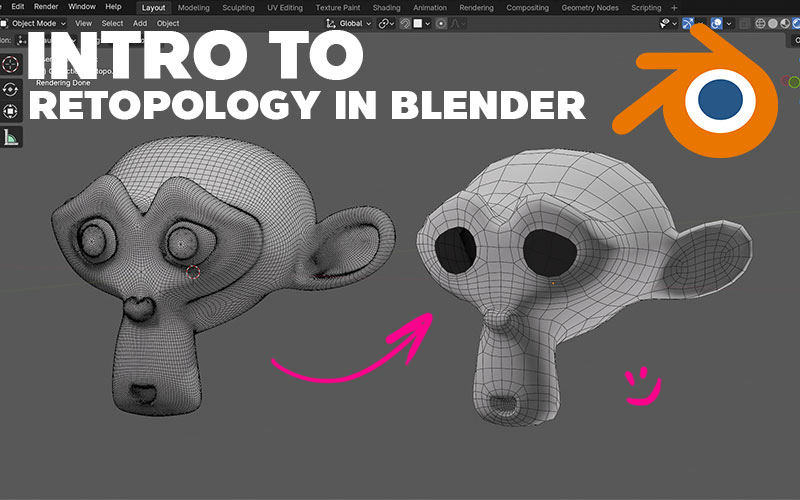Toggle proportional editing

(x=443, y=23)
